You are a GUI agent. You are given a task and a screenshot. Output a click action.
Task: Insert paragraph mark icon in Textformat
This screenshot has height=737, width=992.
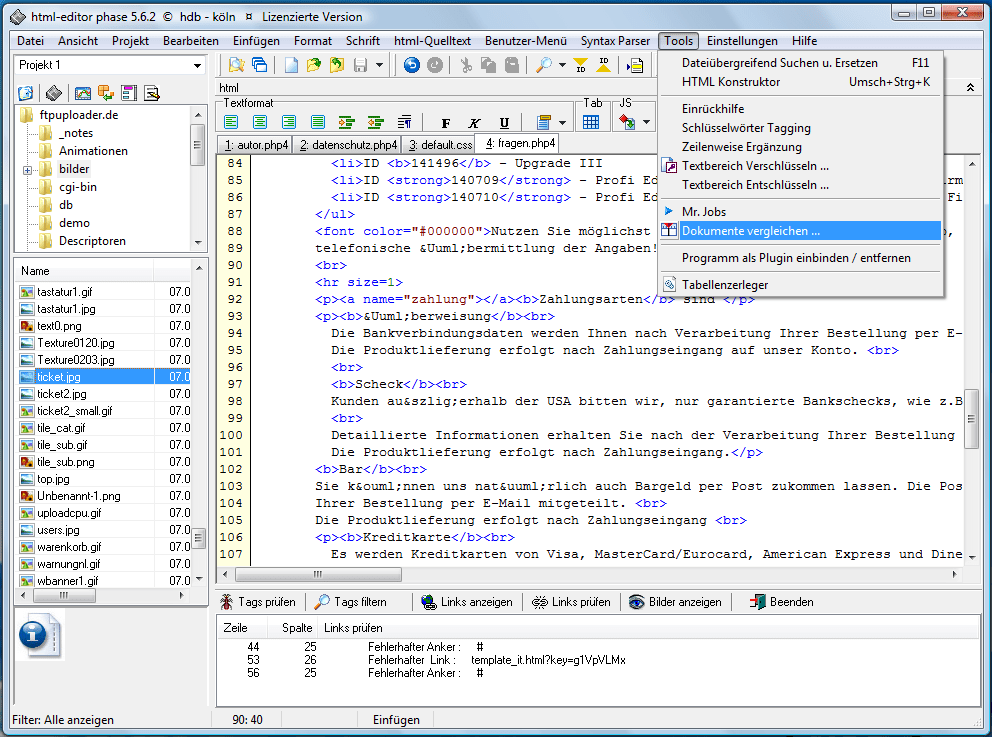click(x=405, y=122)
